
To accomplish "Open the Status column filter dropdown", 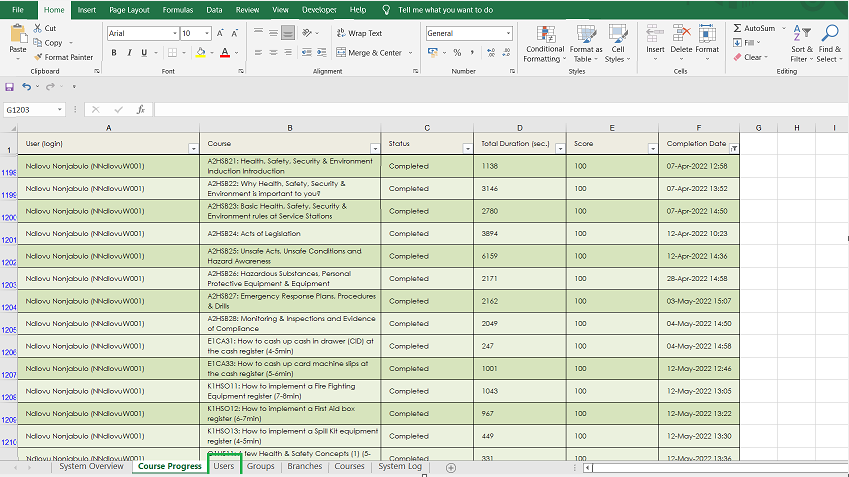I will (467, 148).
